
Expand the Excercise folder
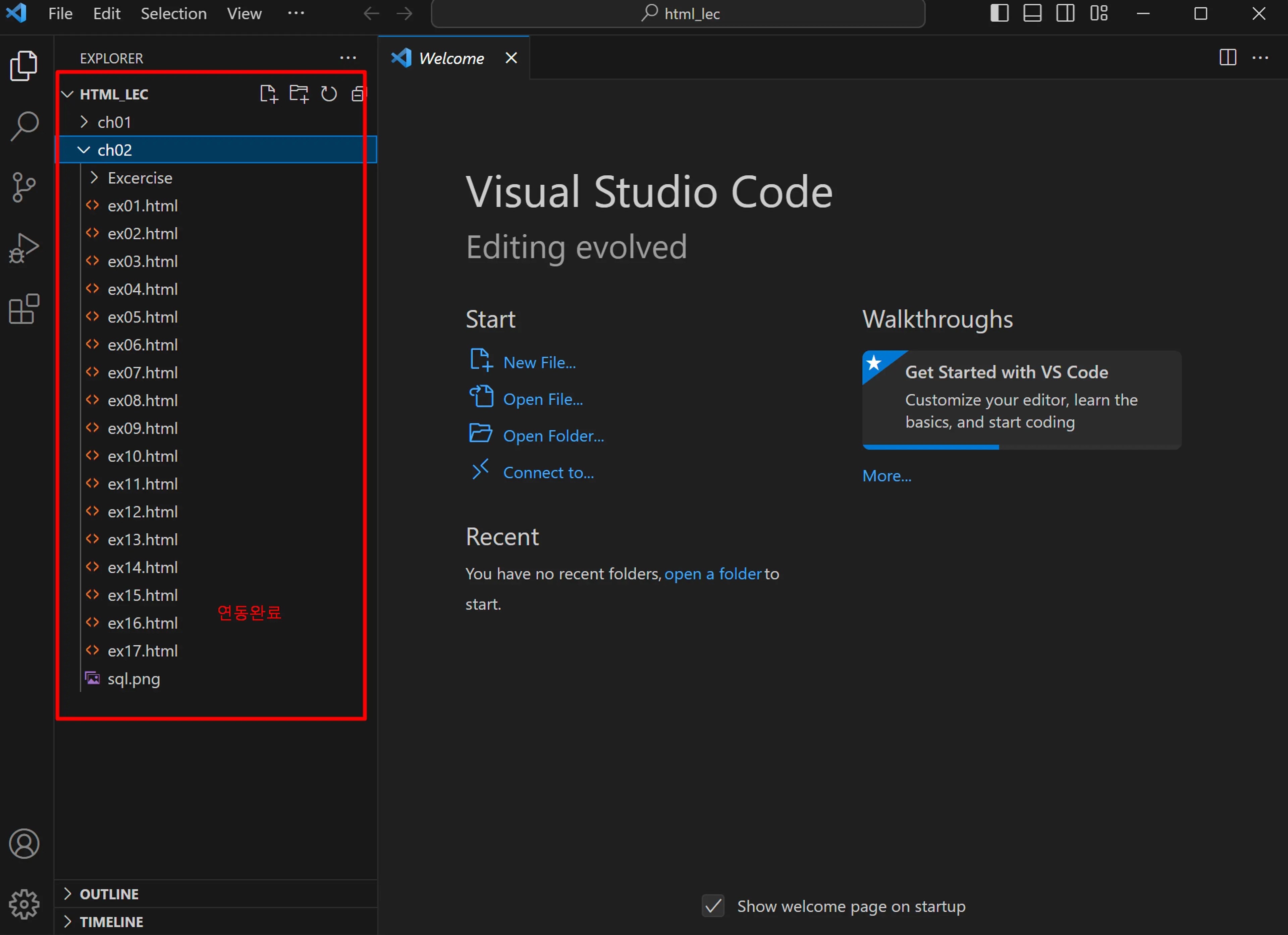[216, 178]
